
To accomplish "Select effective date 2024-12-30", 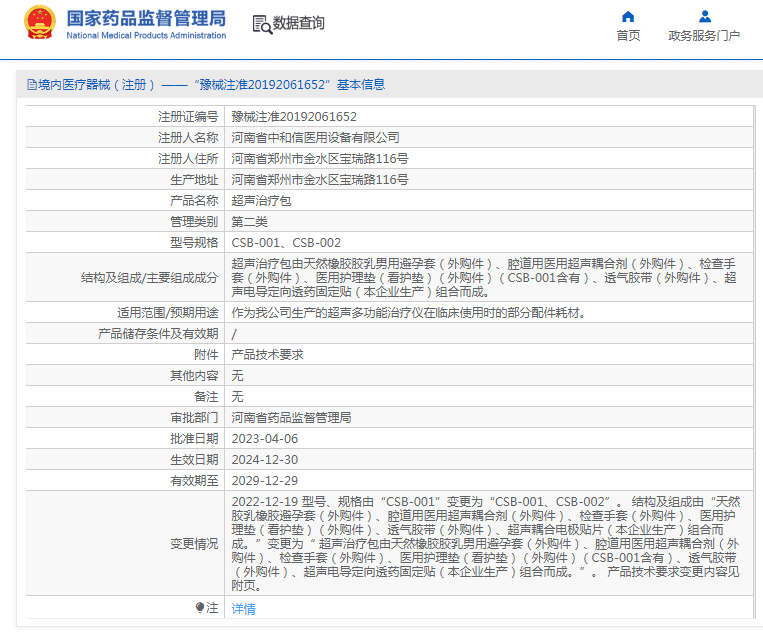I will [265, 459].
